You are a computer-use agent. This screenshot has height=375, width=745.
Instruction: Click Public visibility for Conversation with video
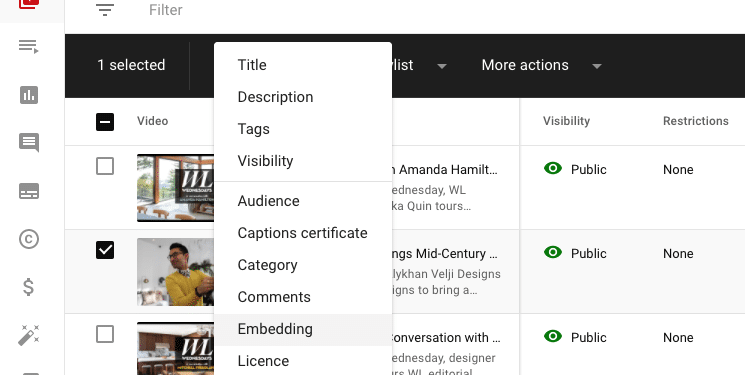pos(575,337)
